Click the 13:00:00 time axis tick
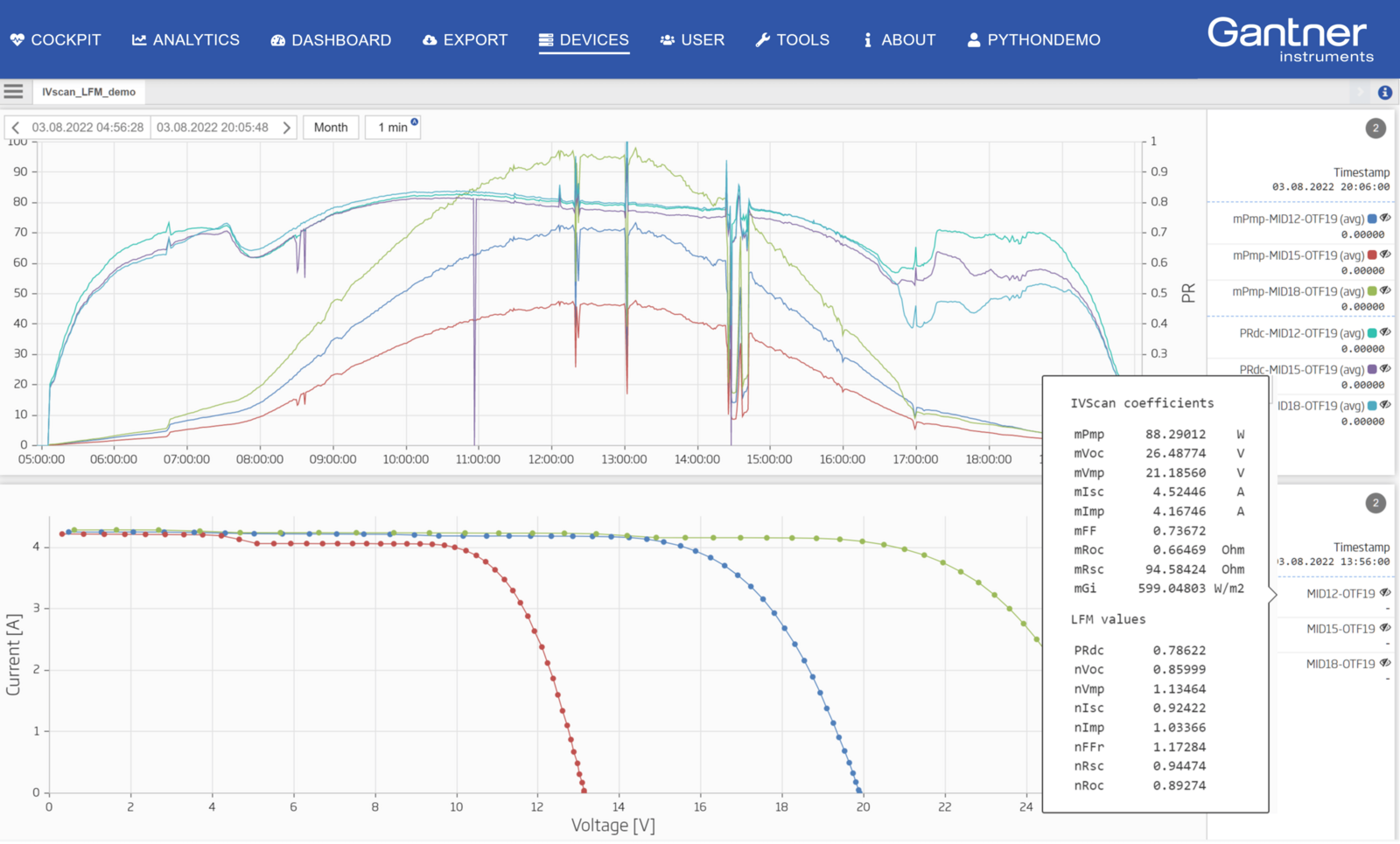Viewport: 1400px width, 844px height. coord(624,459)
